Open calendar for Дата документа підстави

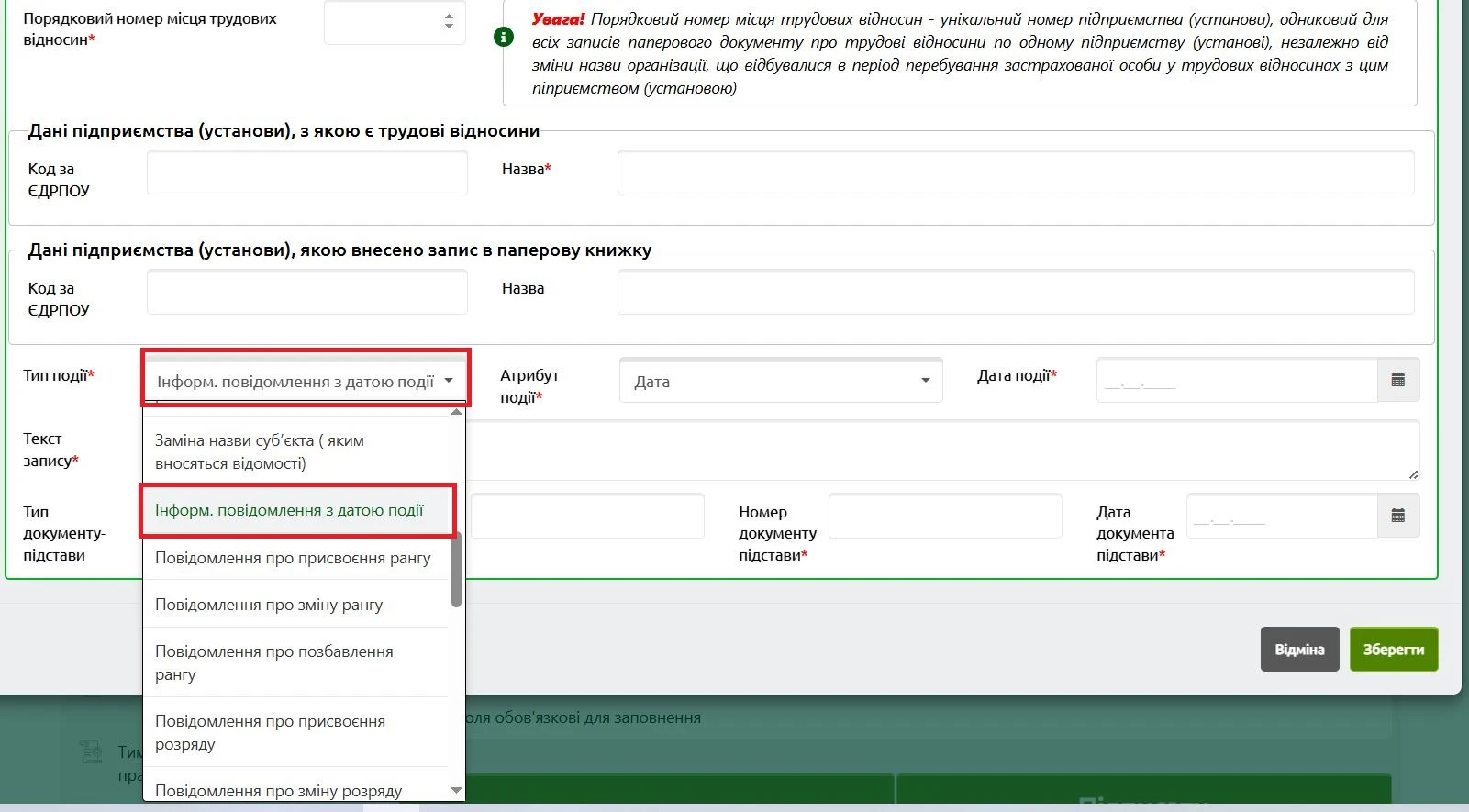(x=1397, y=516)
